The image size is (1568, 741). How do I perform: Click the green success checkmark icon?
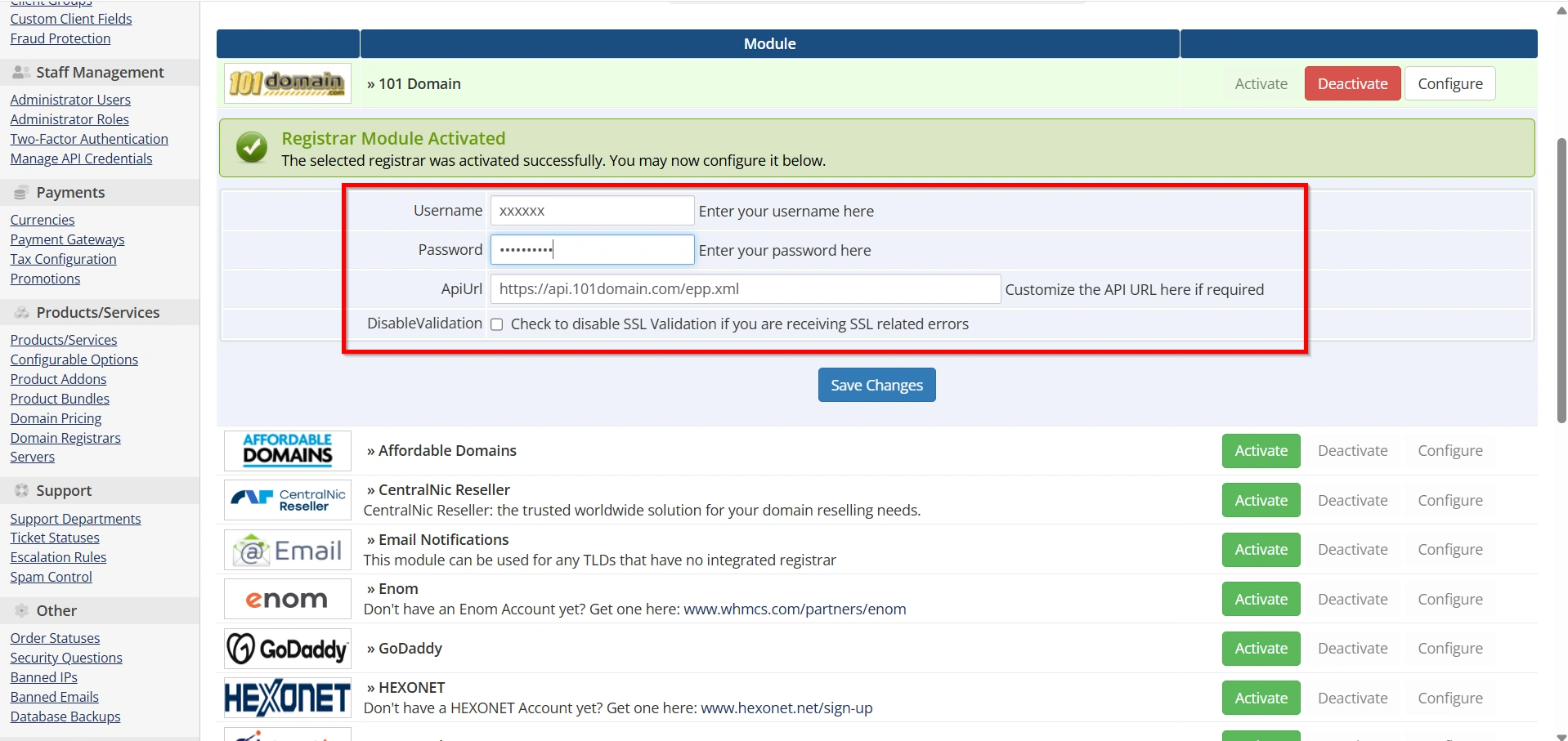(x=252, y=148)
